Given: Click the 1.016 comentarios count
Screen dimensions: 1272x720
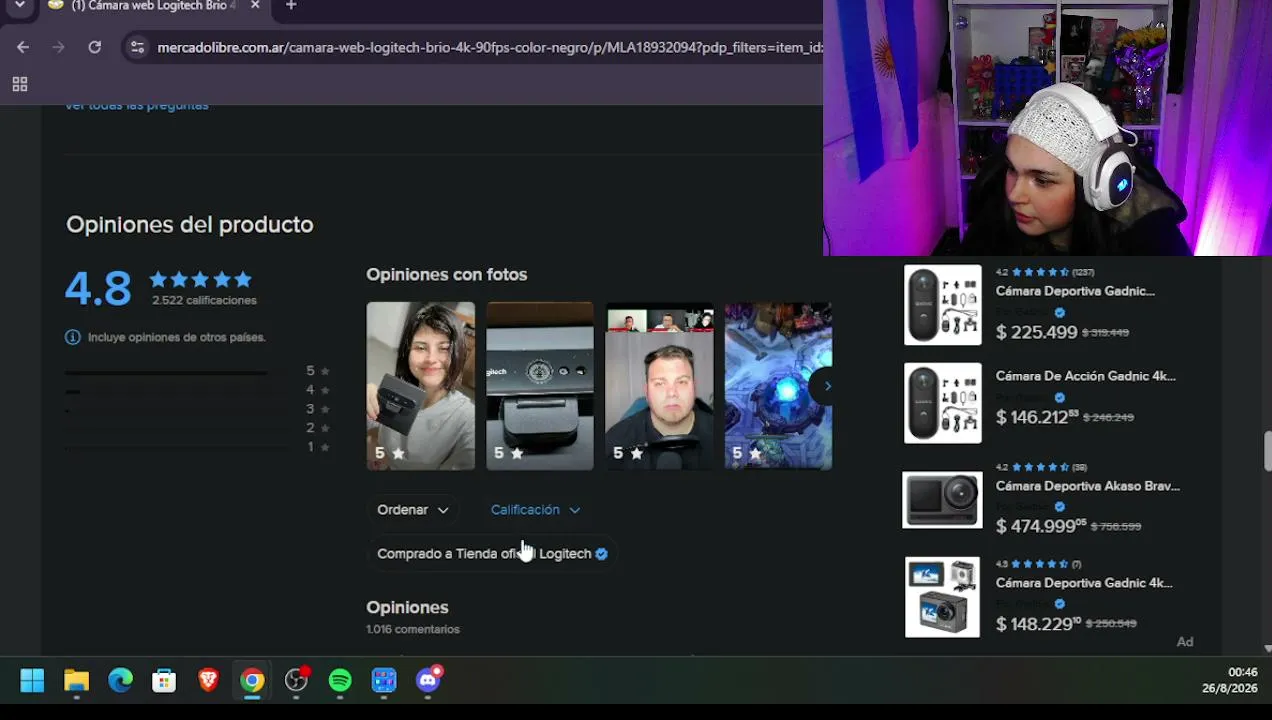Looking at the screenshot, I should coord(413,629).
